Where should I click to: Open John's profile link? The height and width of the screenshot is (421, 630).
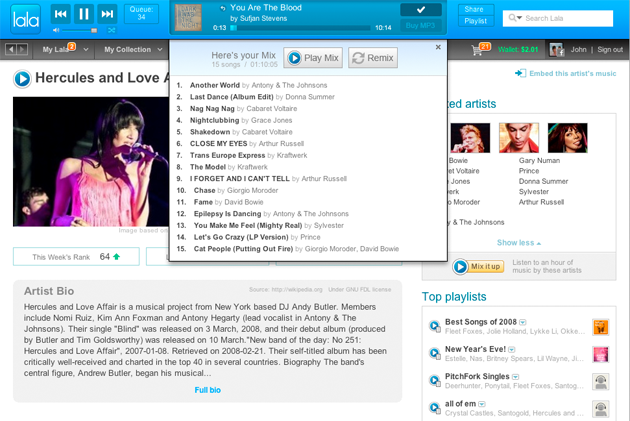(579, 49)
